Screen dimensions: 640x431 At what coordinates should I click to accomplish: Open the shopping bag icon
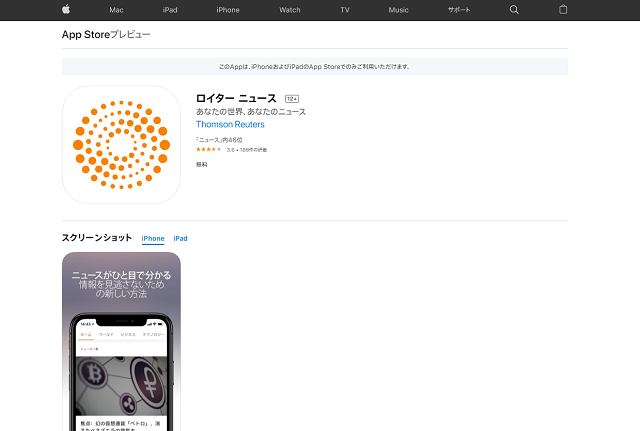coord(563,9)
